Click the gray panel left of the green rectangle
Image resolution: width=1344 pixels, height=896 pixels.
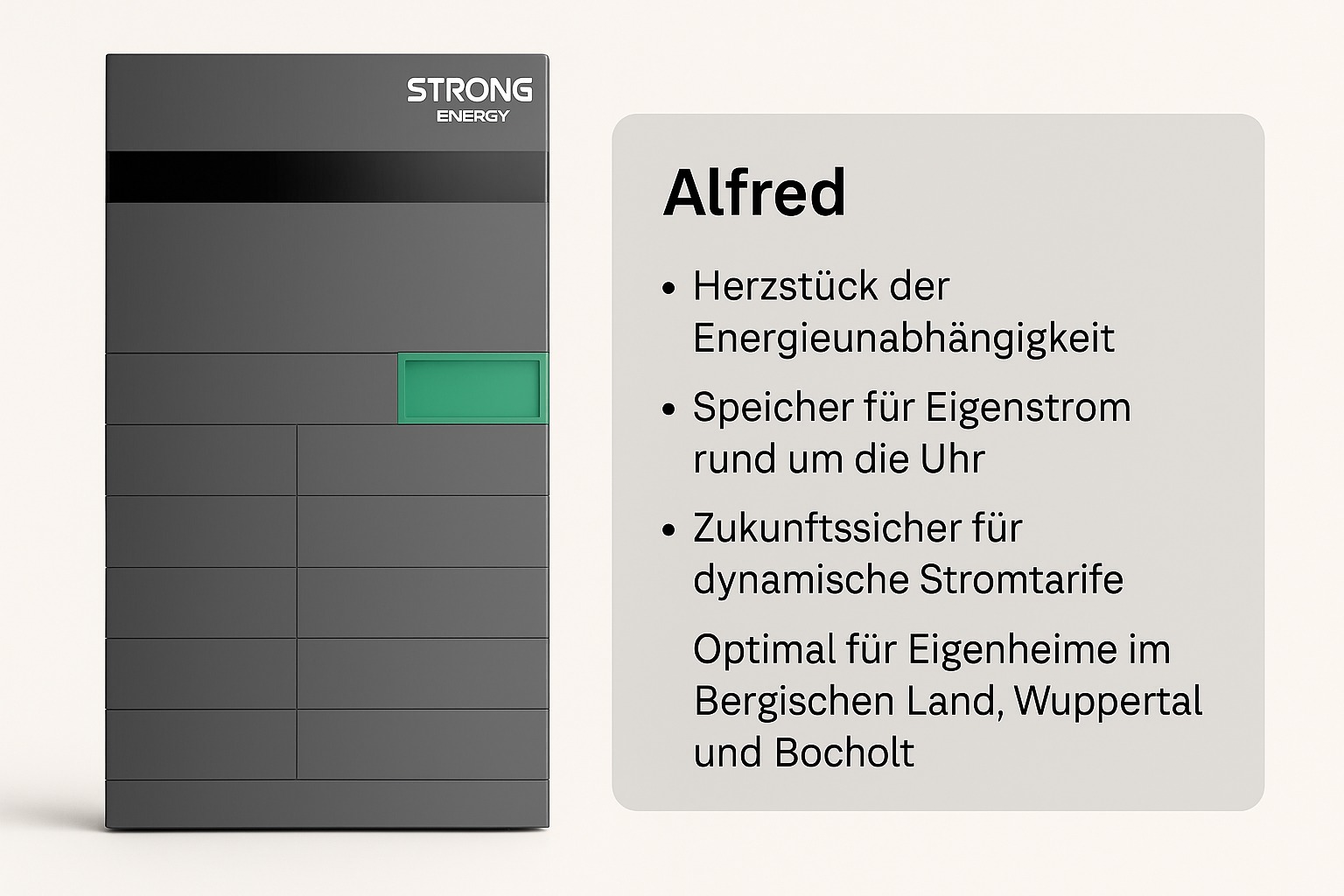[x=252, y=388]
